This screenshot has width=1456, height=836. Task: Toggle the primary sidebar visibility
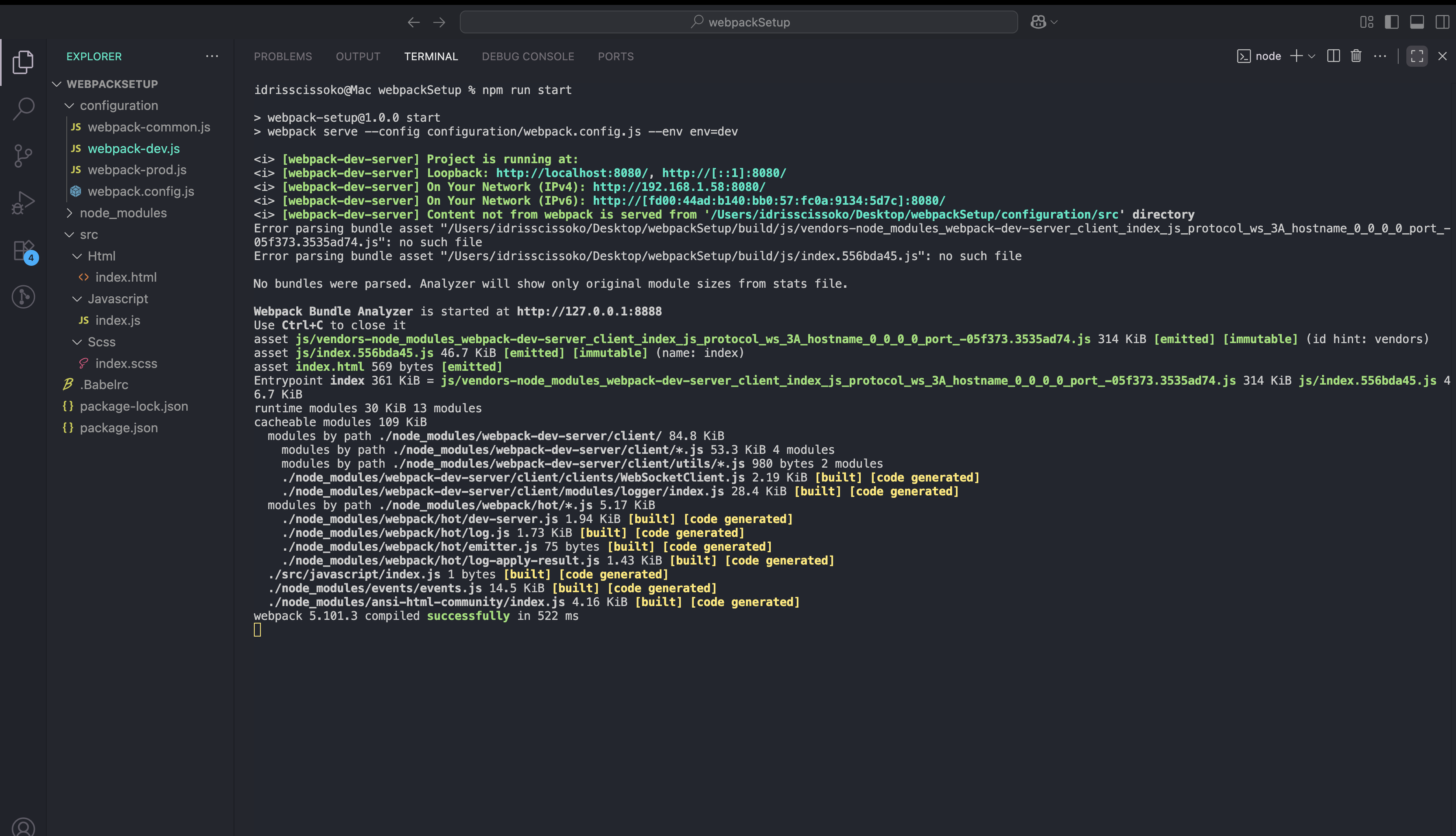click(x=1392, y=22)
